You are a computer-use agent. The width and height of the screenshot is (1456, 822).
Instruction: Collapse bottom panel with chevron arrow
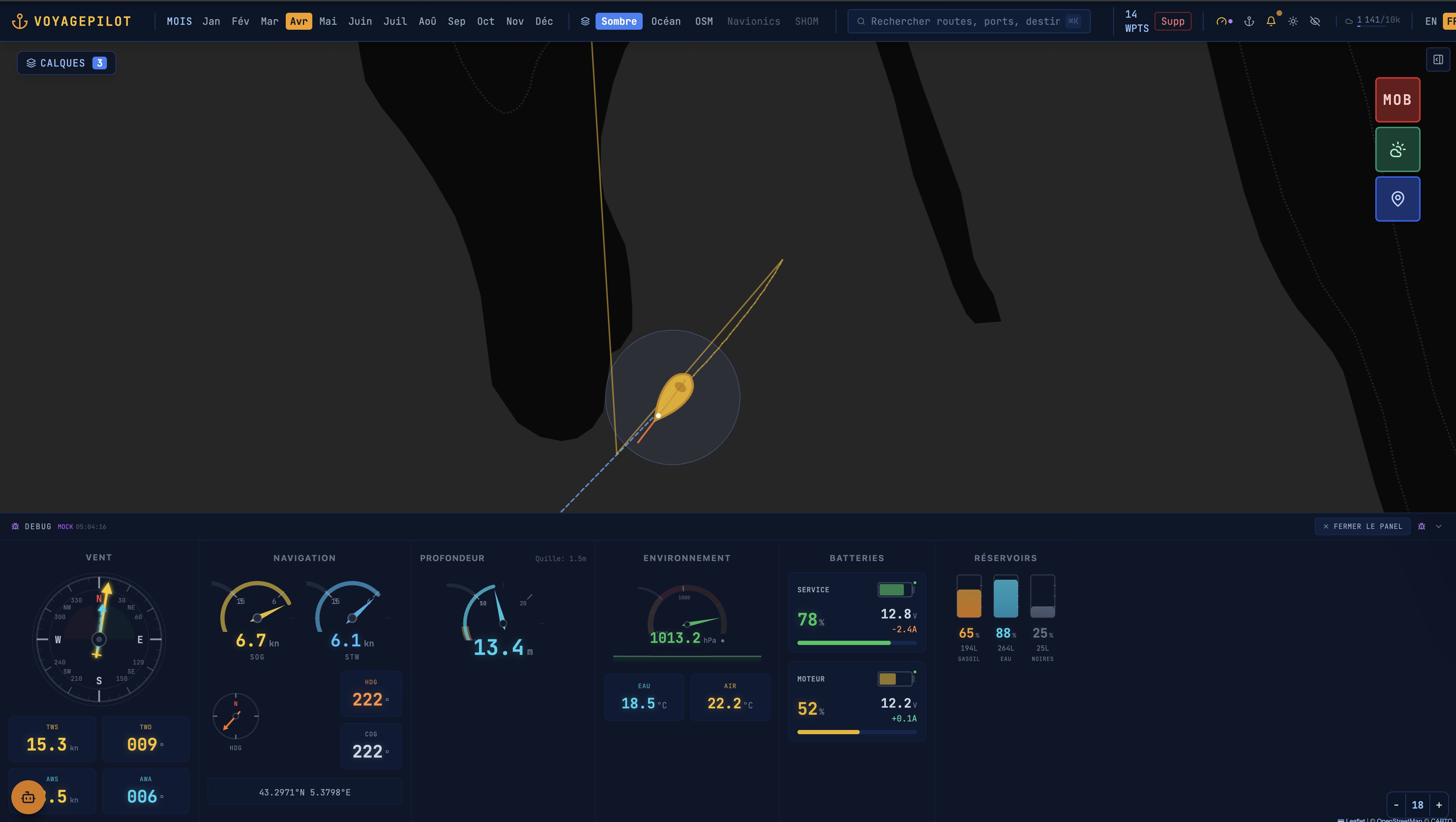1439,526
